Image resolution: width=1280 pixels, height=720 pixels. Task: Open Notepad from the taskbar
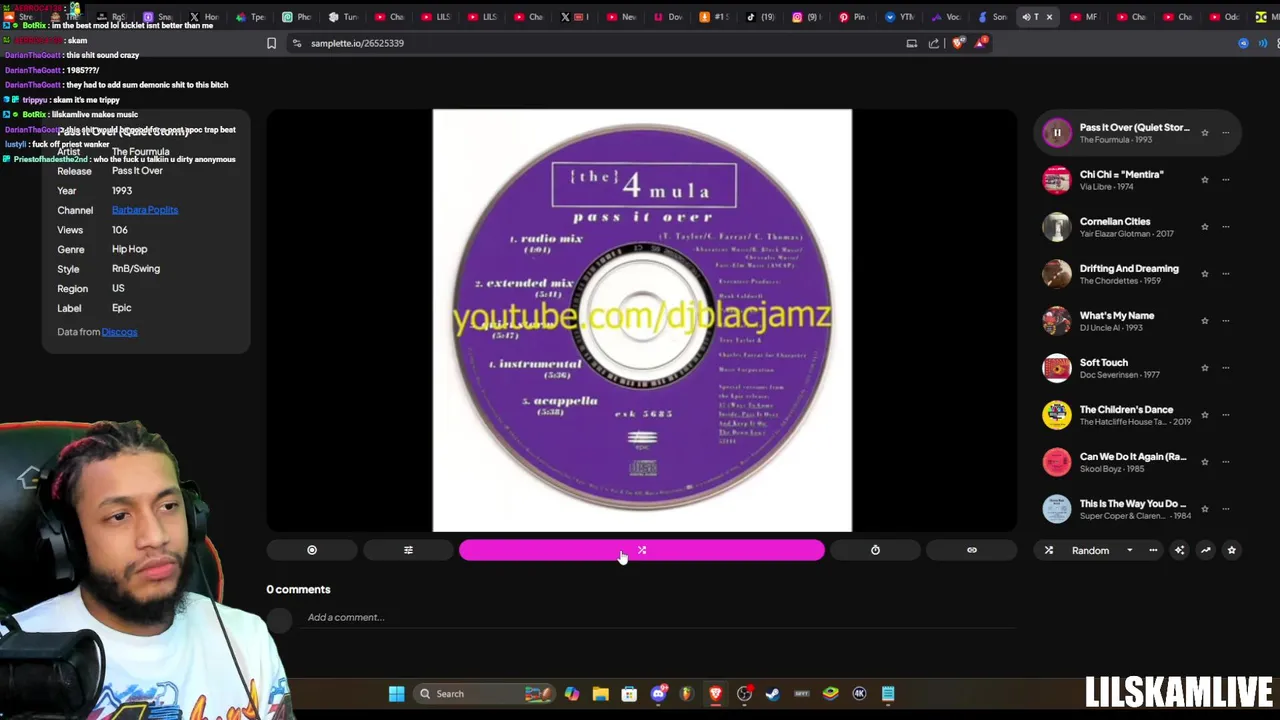coord(888,694)
